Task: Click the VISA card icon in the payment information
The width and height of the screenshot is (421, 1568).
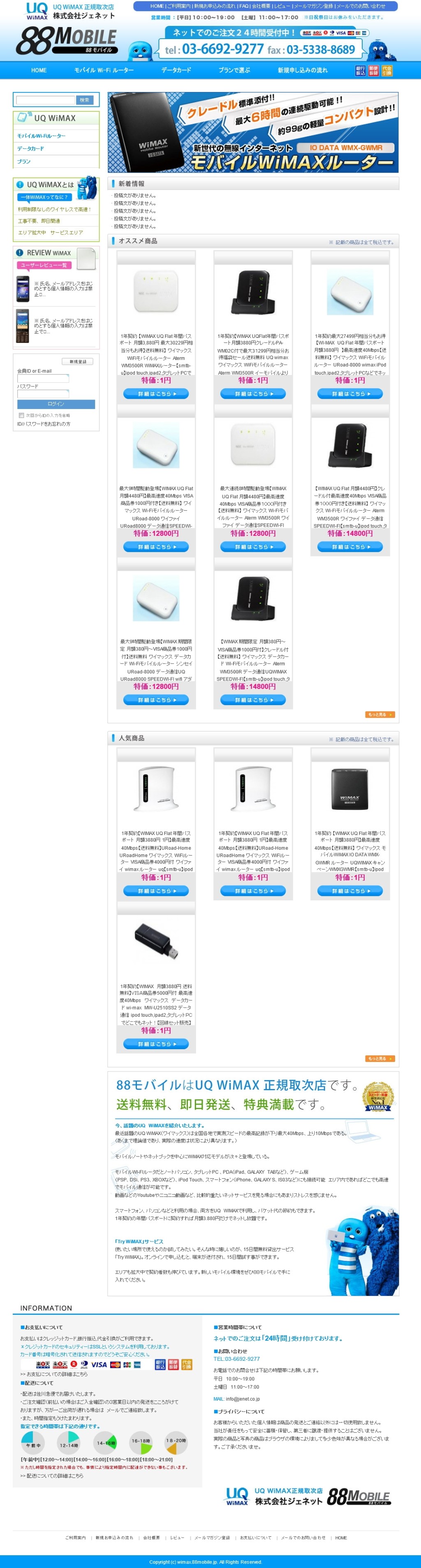Action: point(99,1364)
